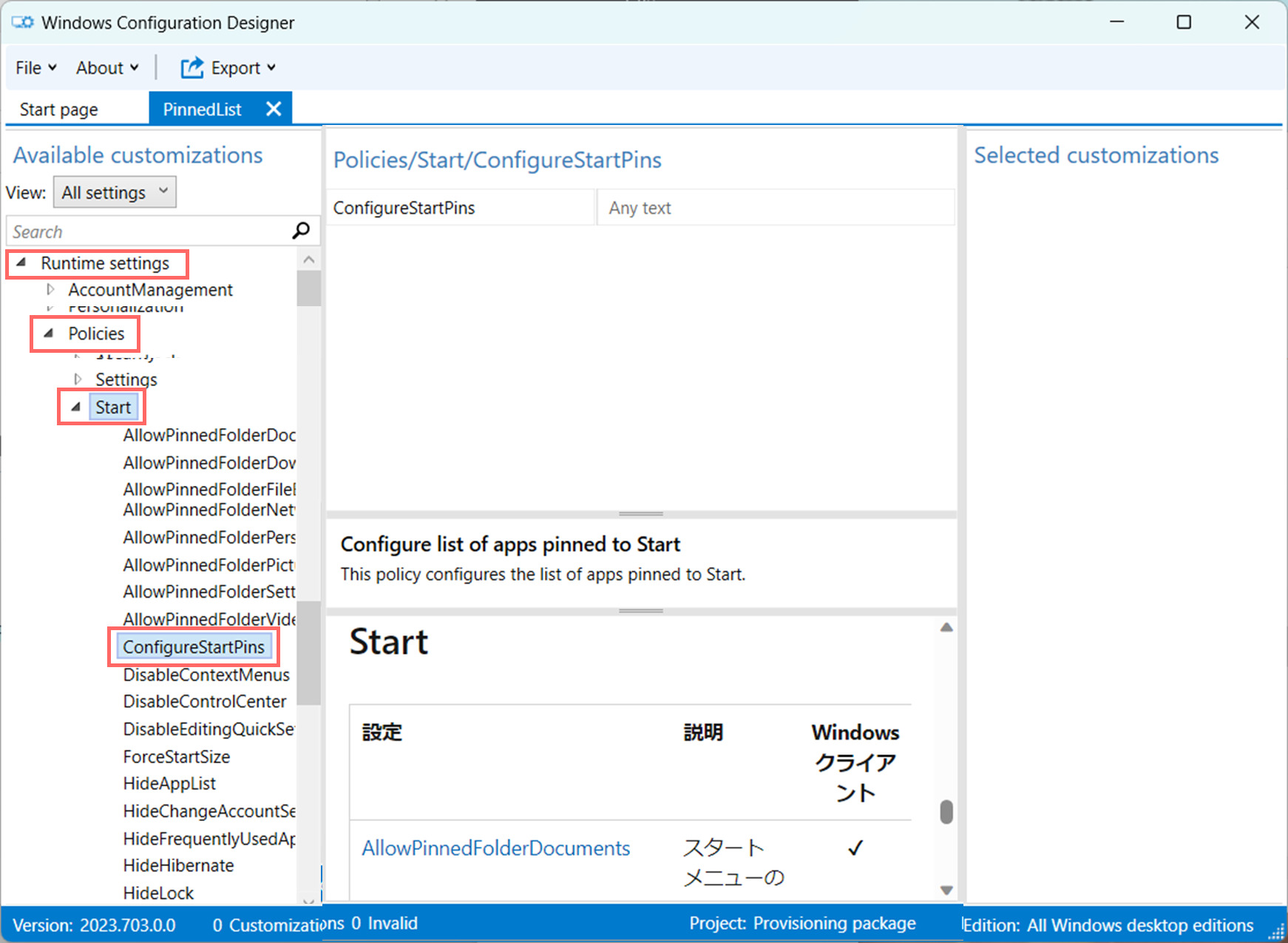Open the Export dropdown arrow
Screen dimensions: 1288x943
pyautogui.click(x=270, y=67)
